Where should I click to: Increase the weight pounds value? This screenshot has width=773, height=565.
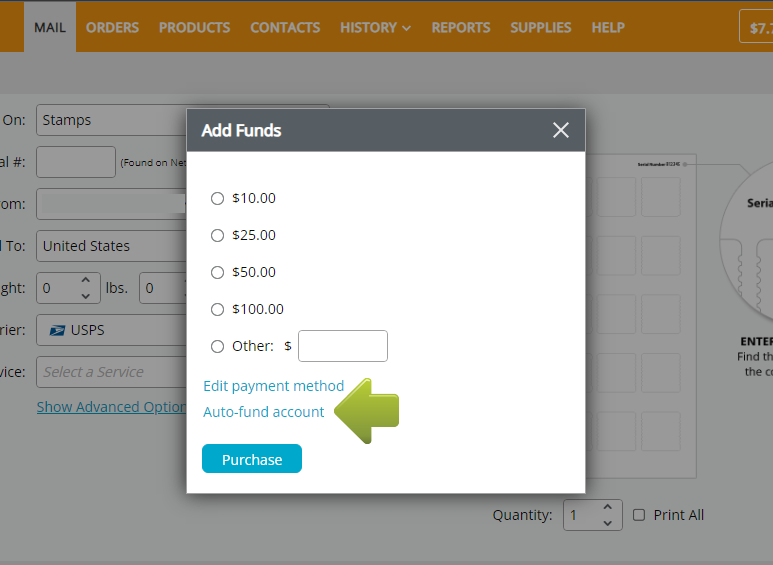(x=86, y=280)
